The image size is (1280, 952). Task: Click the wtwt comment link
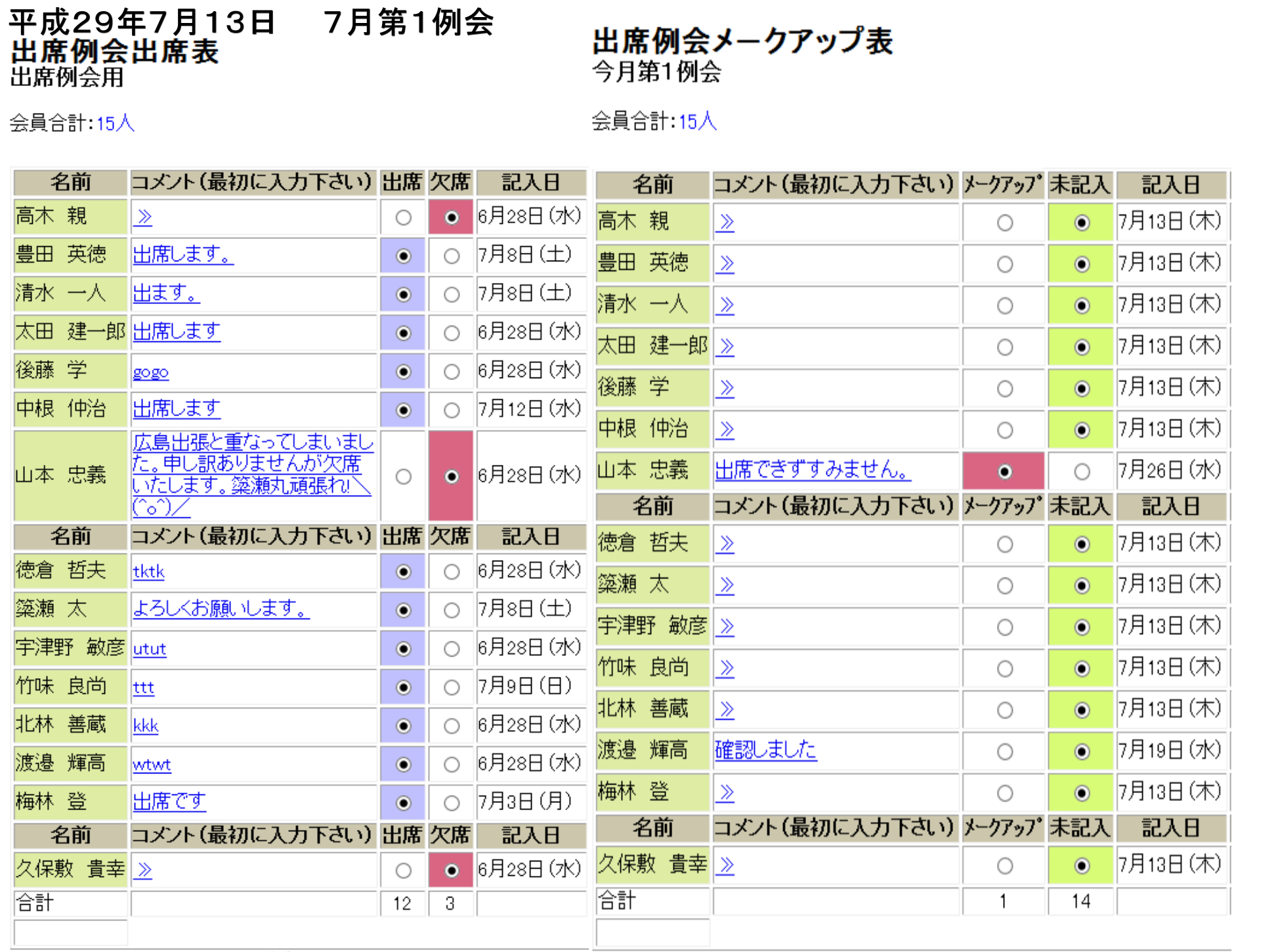[x=152, y=765]
